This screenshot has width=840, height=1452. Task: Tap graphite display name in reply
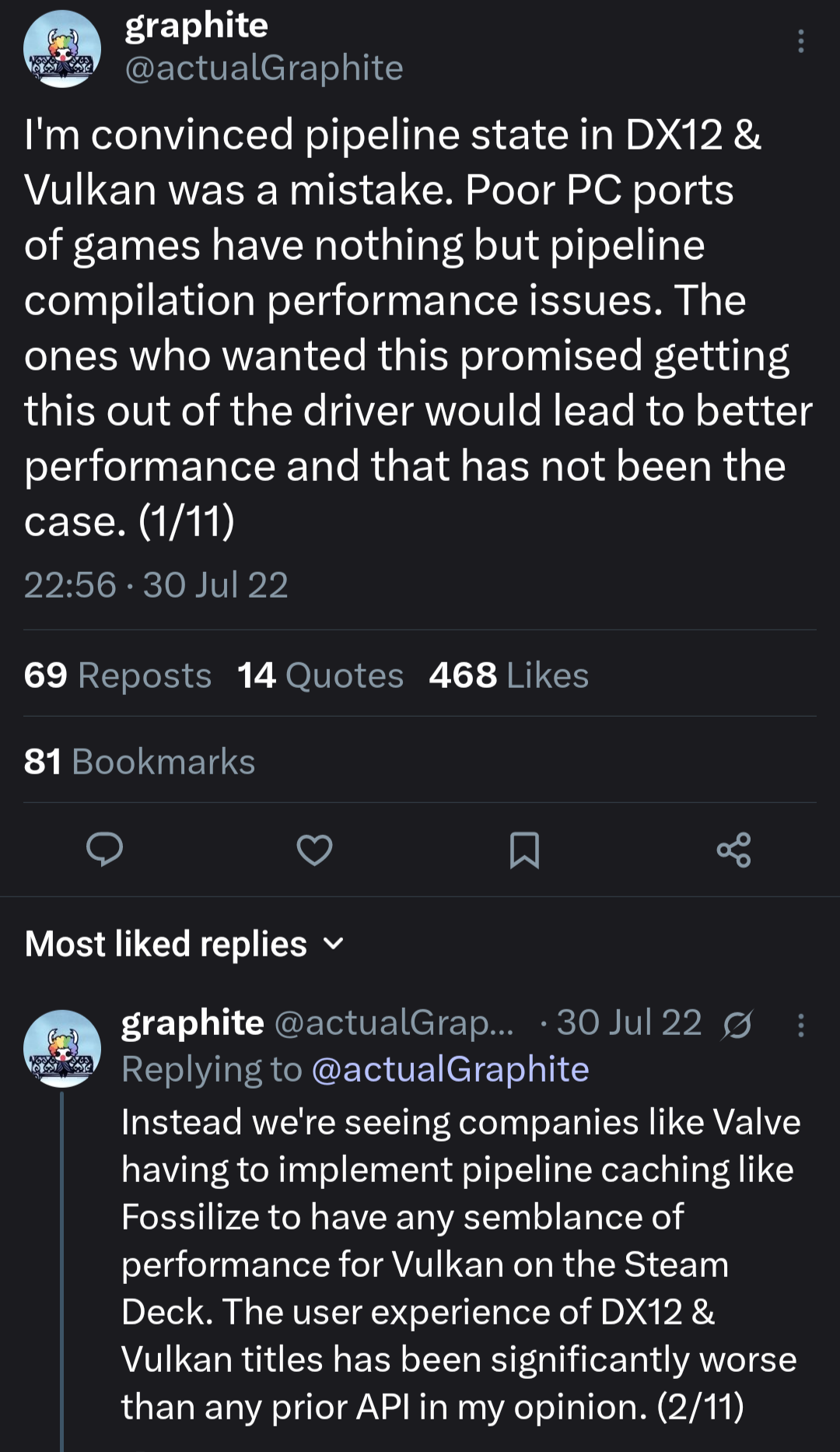pyautogui.click(x=192, y=1022)
